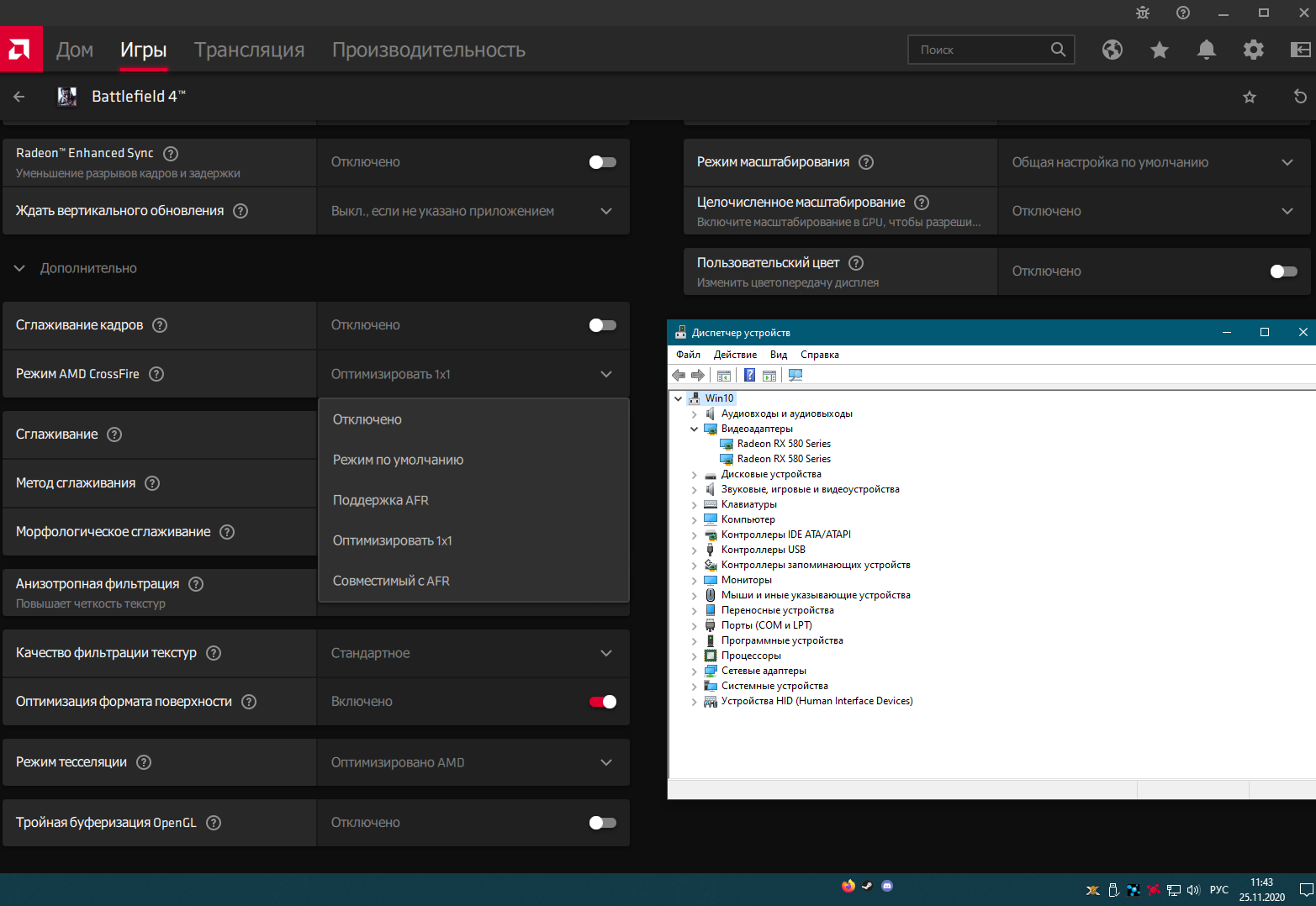Close the Режим AMD CrossFire dropdown
Viewport: 1316px width, 906px height.
point(473,374)
